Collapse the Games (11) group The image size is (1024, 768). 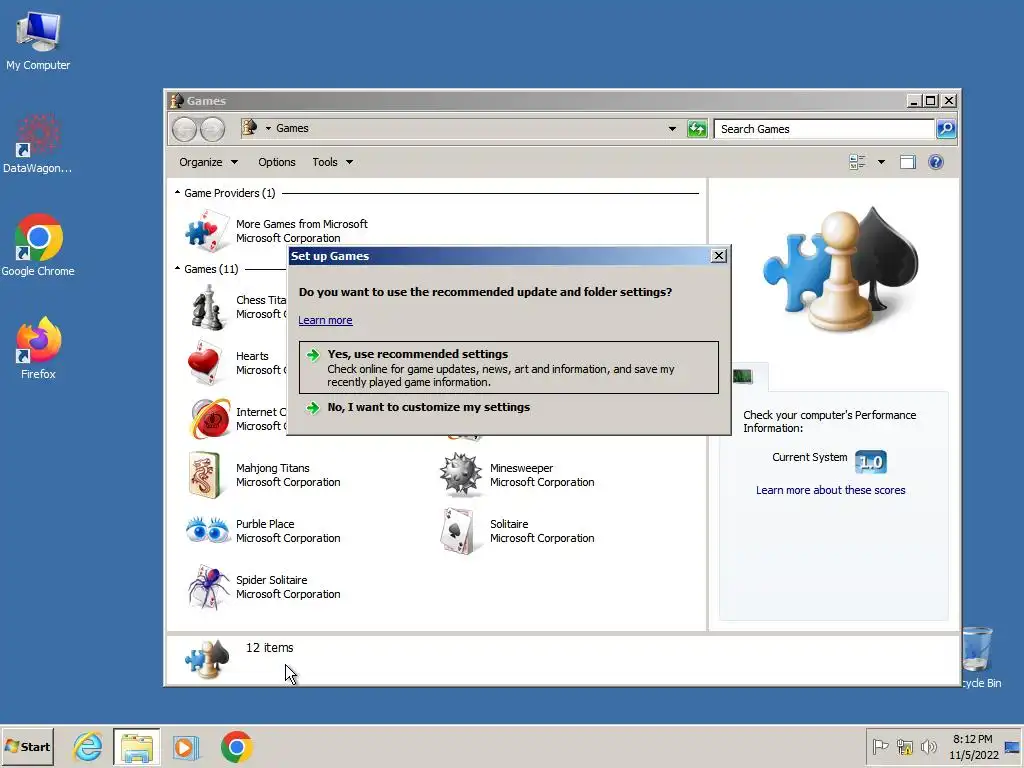click(x=178, y=268)
